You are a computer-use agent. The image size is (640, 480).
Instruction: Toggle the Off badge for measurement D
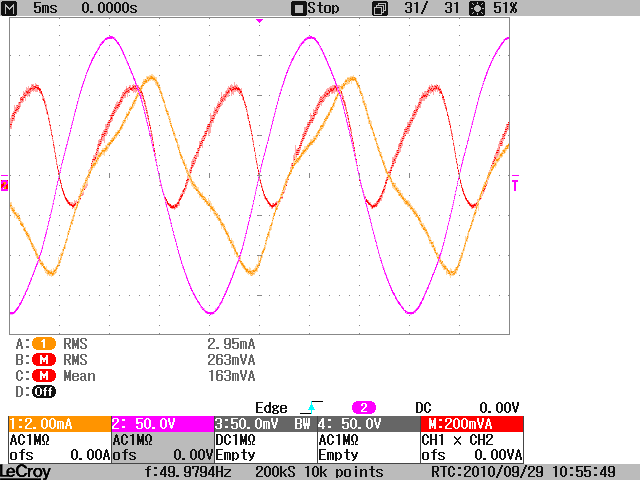coord(44,392)
